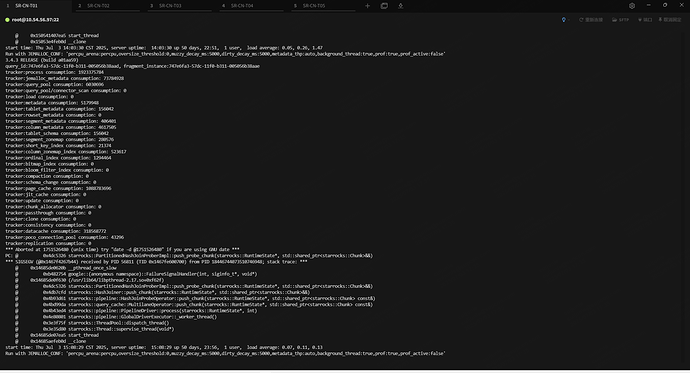Add a new session tab with plus icon
This screenshot has height=373, width=690.
[367, 6]
